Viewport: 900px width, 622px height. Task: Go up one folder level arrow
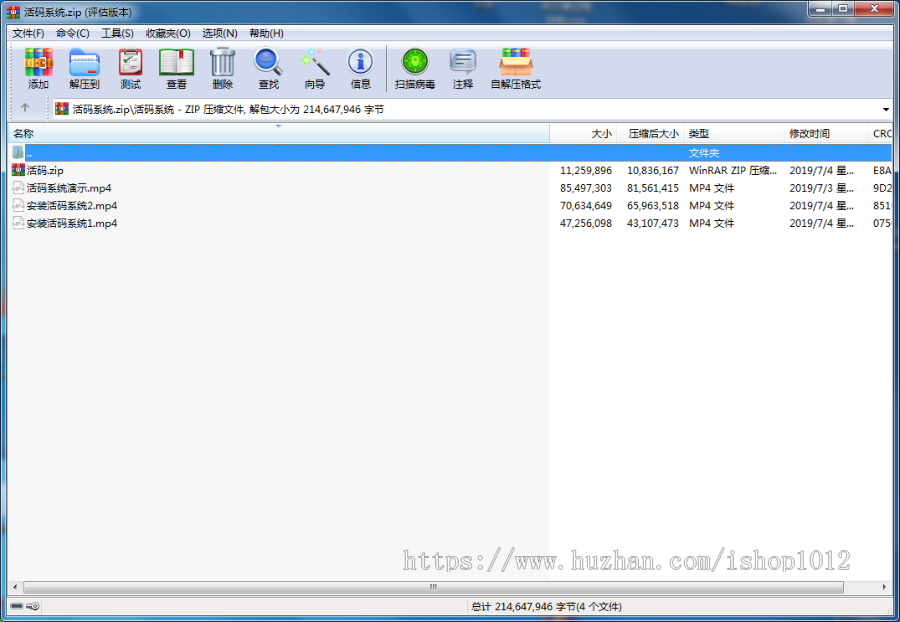25,107
